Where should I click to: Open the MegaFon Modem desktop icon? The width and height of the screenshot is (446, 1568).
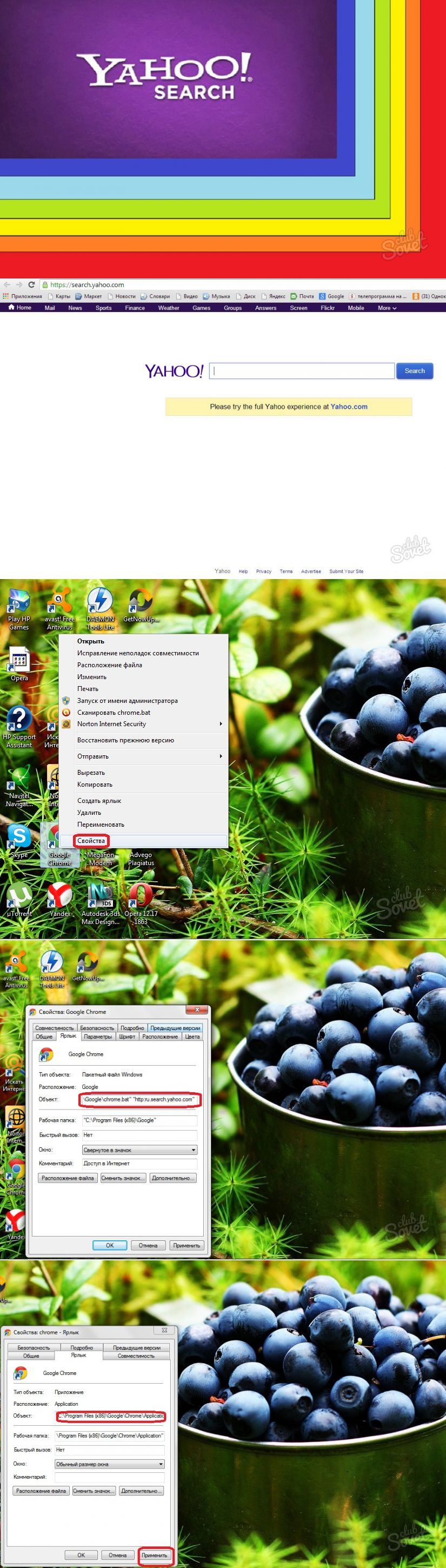(100, 858)
